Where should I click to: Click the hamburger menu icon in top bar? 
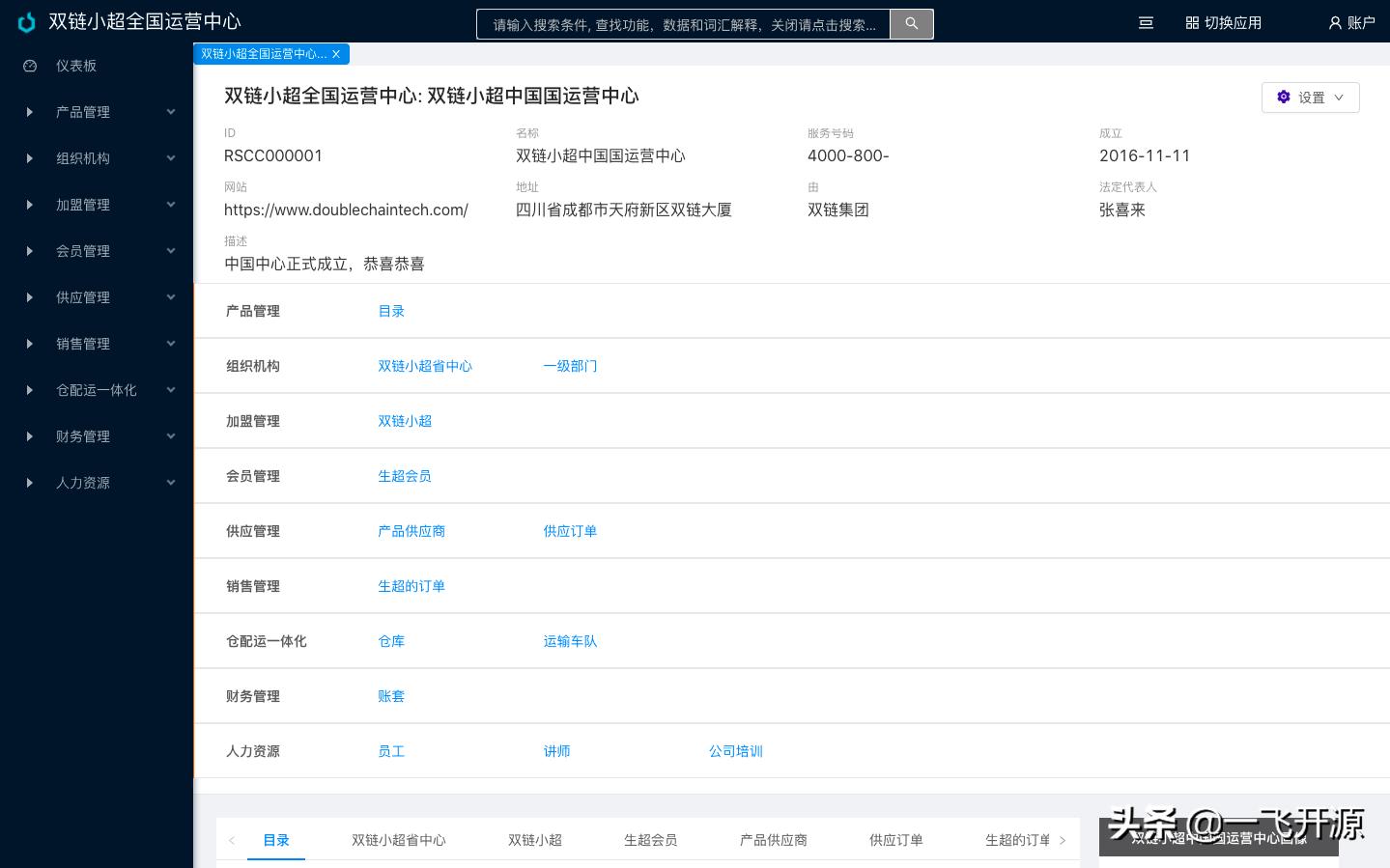coord(1146,22)
